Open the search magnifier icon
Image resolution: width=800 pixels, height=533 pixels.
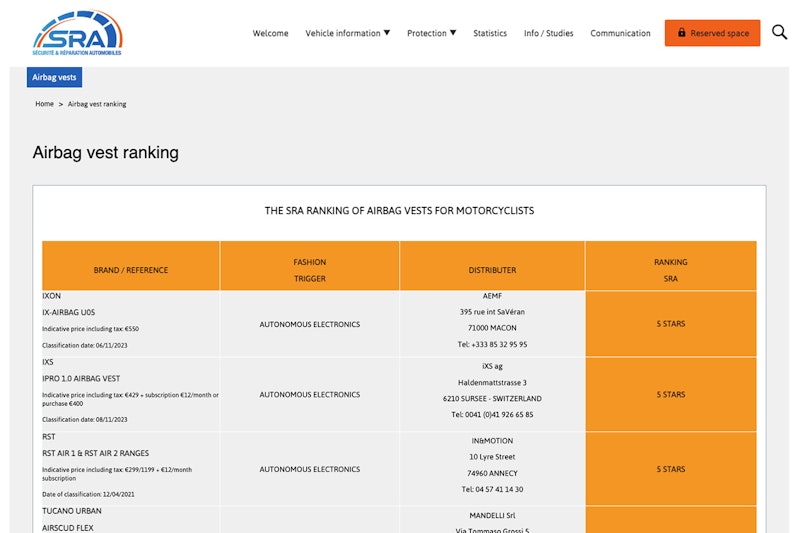779,32
